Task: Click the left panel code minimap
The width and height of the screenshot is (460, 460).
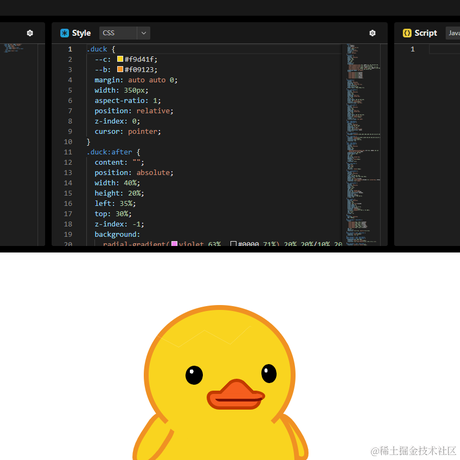Action: 13,48
